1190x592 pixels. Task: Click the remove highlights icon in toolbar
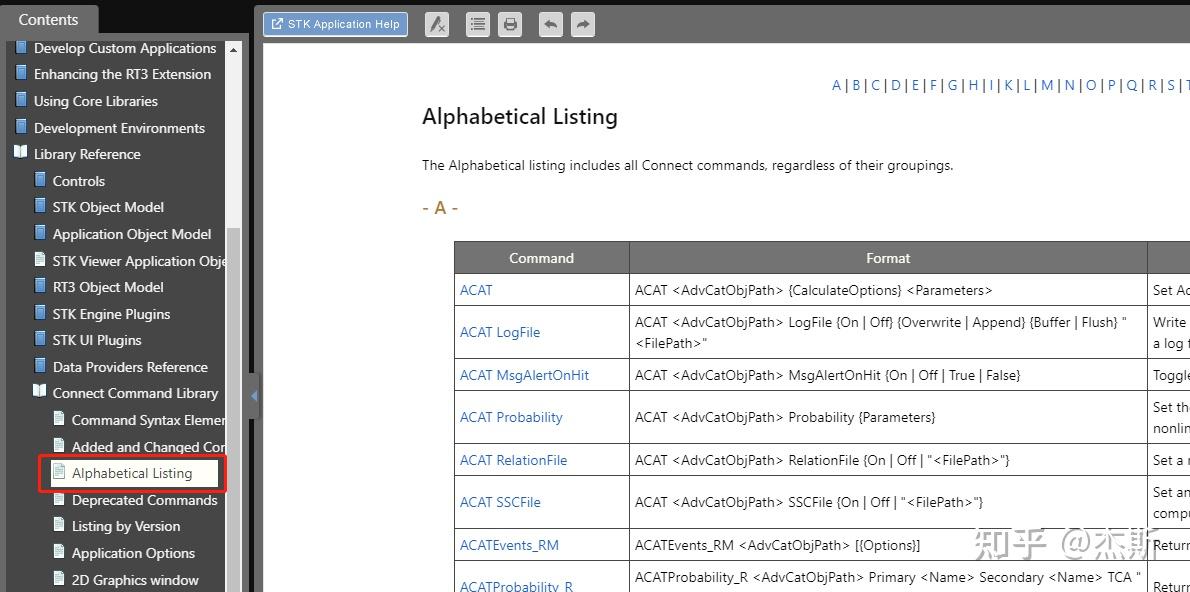click(436, 24)
